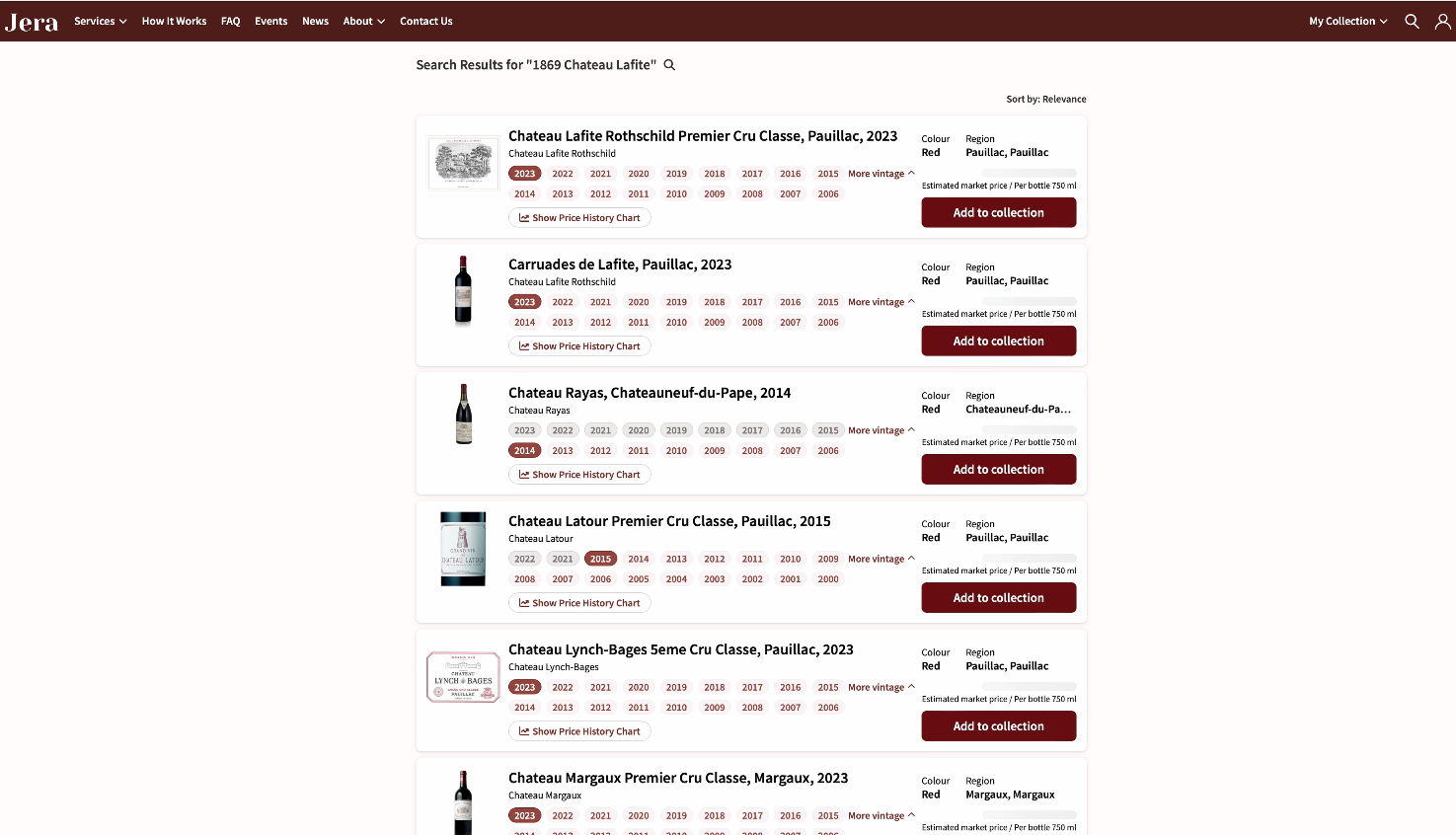The height and width of the screenshot is (835, 1456).
Task: Open Chateau Latour Premier Cru Classe title
Action: coord(669,521)
